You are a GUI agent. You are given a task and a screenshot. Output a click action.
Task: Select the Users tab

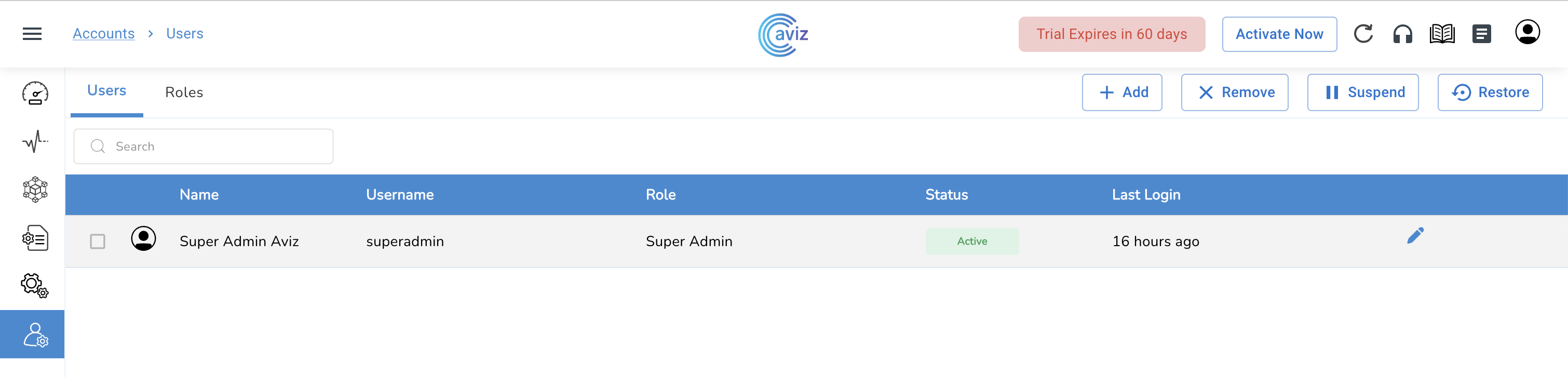106,91
